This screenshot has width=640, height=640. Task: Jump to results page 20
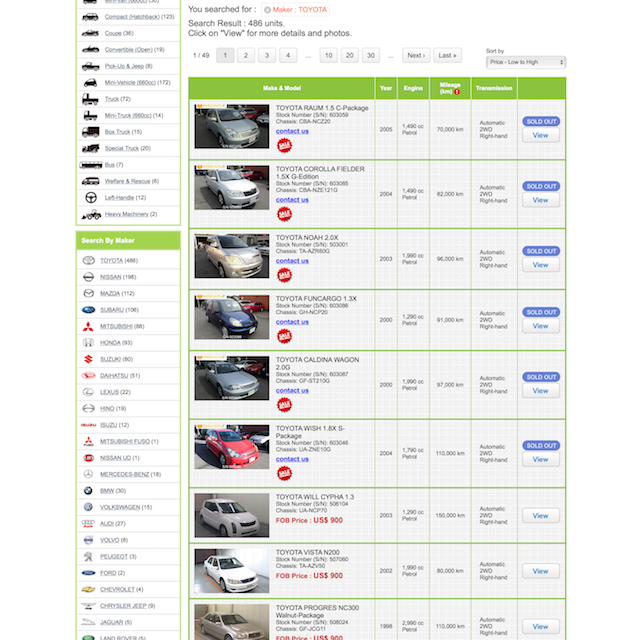pos(350,56)
